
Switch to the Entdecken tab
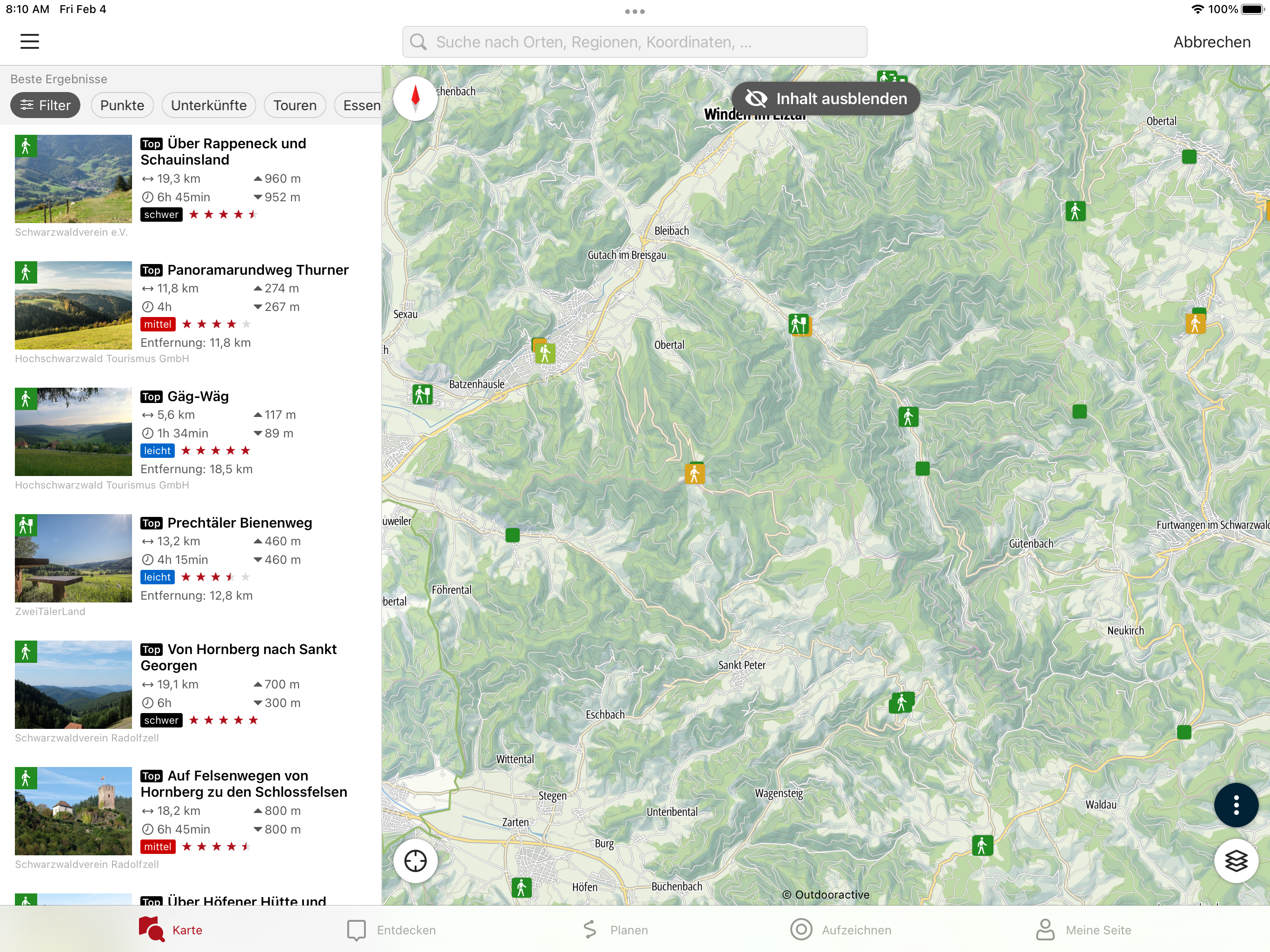[391, 930]
